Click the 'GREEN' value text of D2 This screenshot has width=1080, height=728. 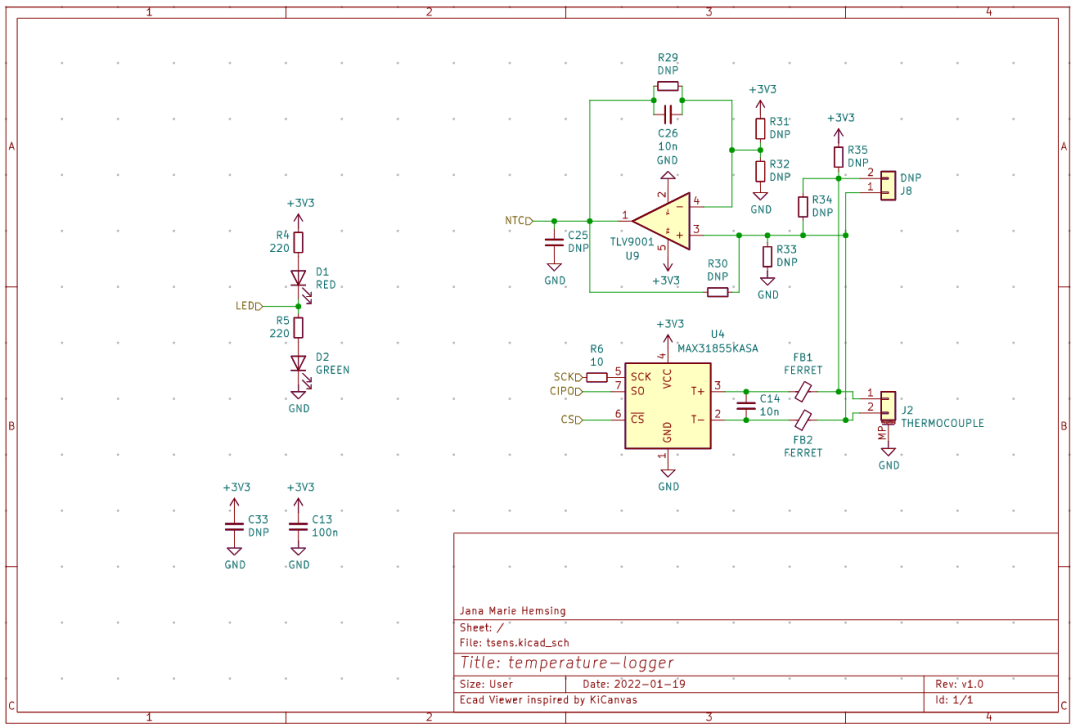(x=333, y=370)
